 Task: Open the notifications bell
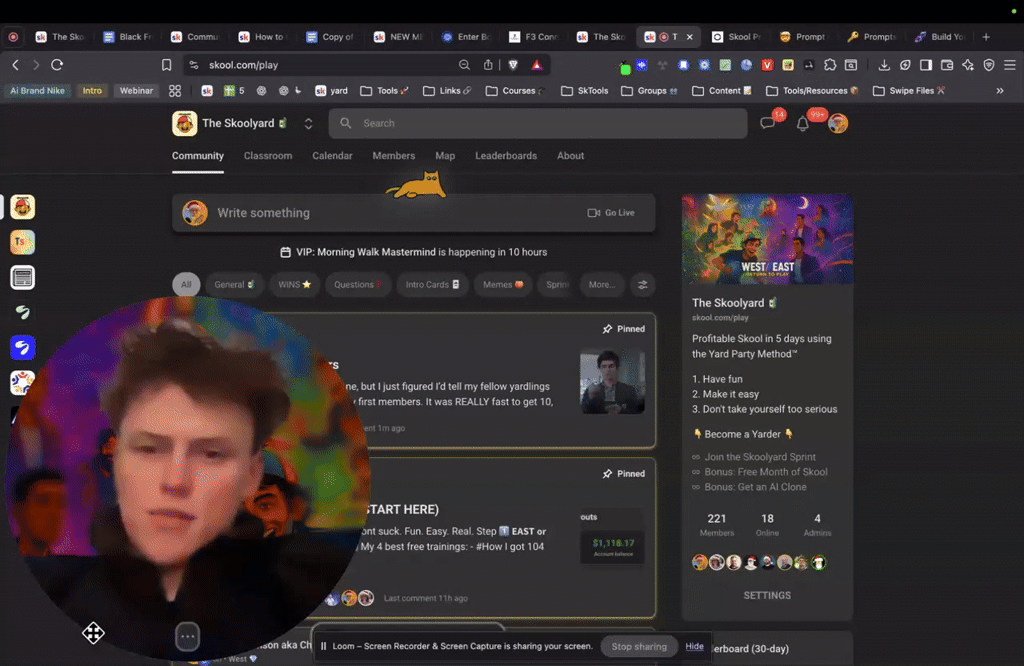[x=803, y=123]
